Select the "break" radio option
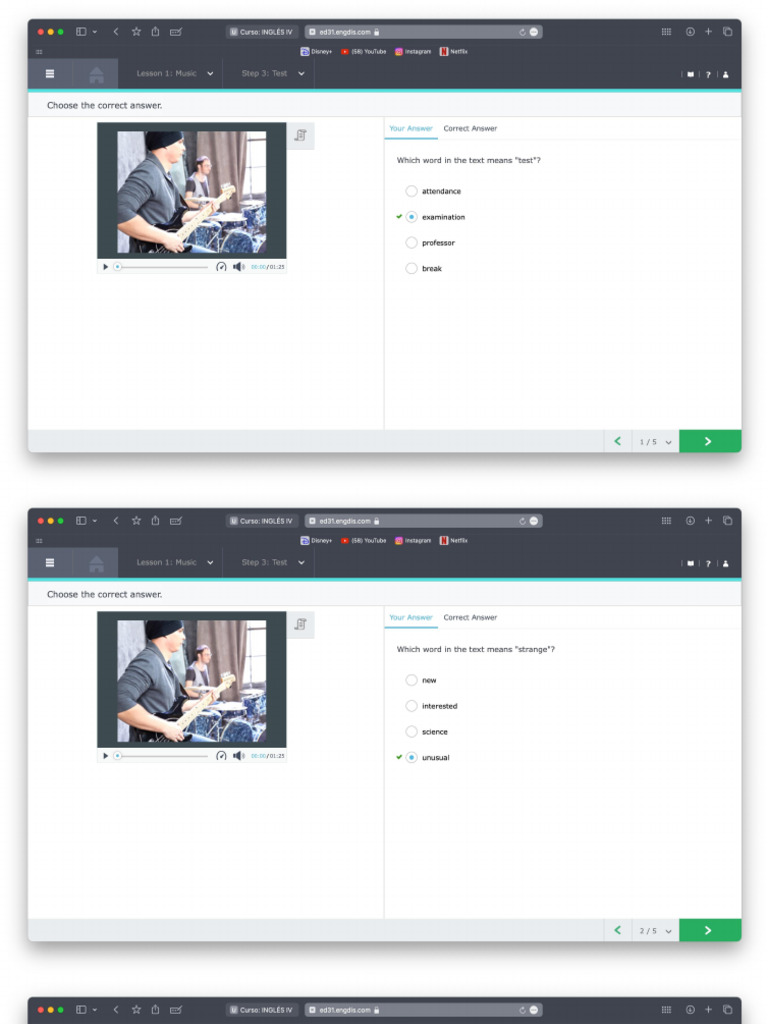The image size is (768, 1024). point(411,268)
